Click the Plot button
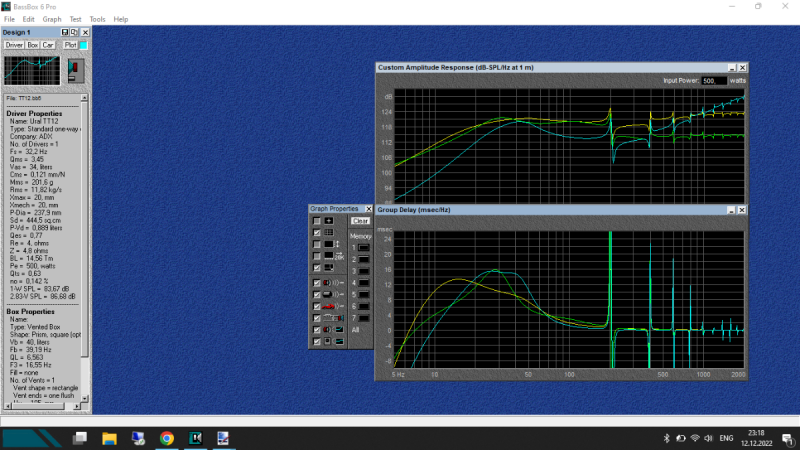The width and height of the screenshot is (800, 450). pyautogui.click(x=70, y=45)
